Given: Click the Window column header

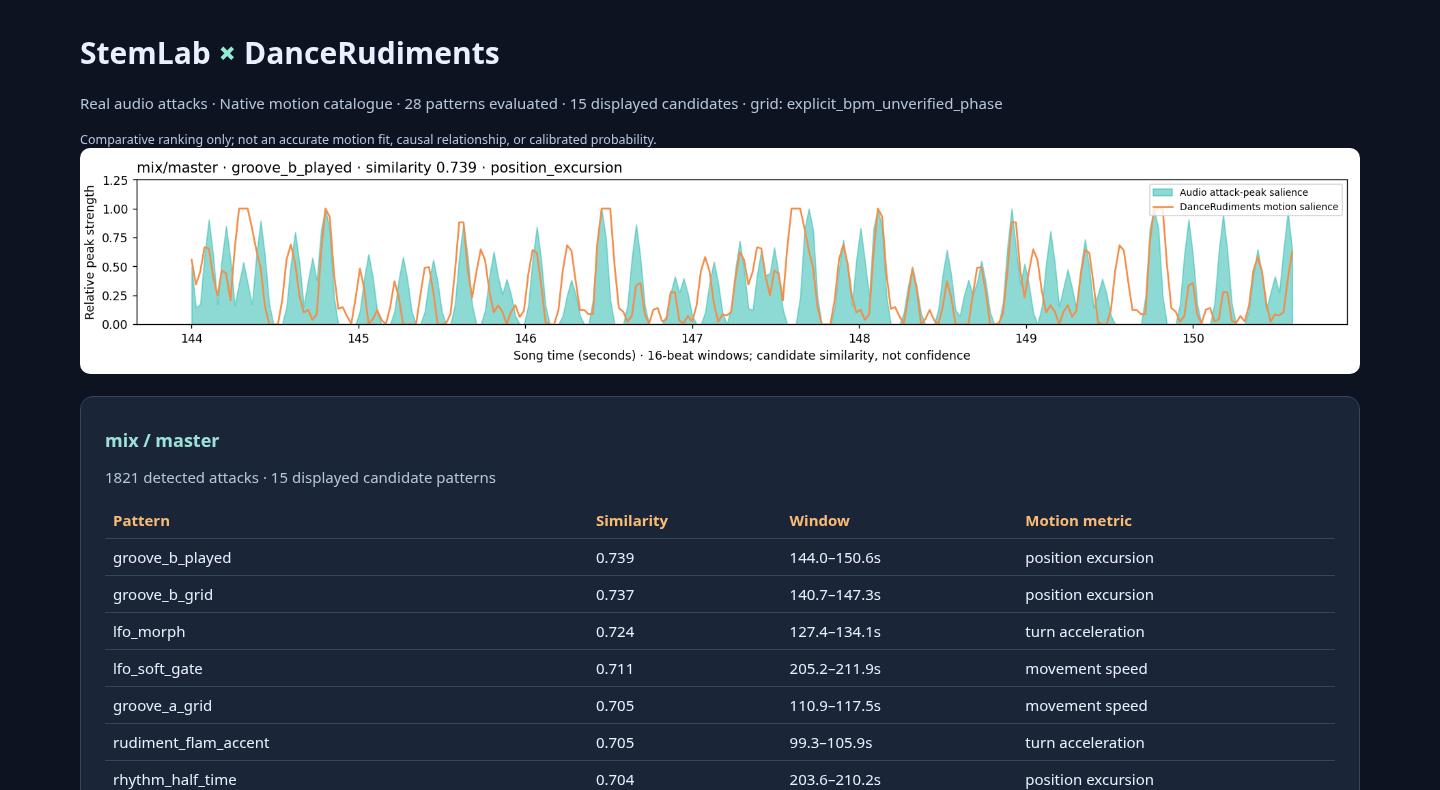Looking at the screenshot, I should click(x=819, y=521).
